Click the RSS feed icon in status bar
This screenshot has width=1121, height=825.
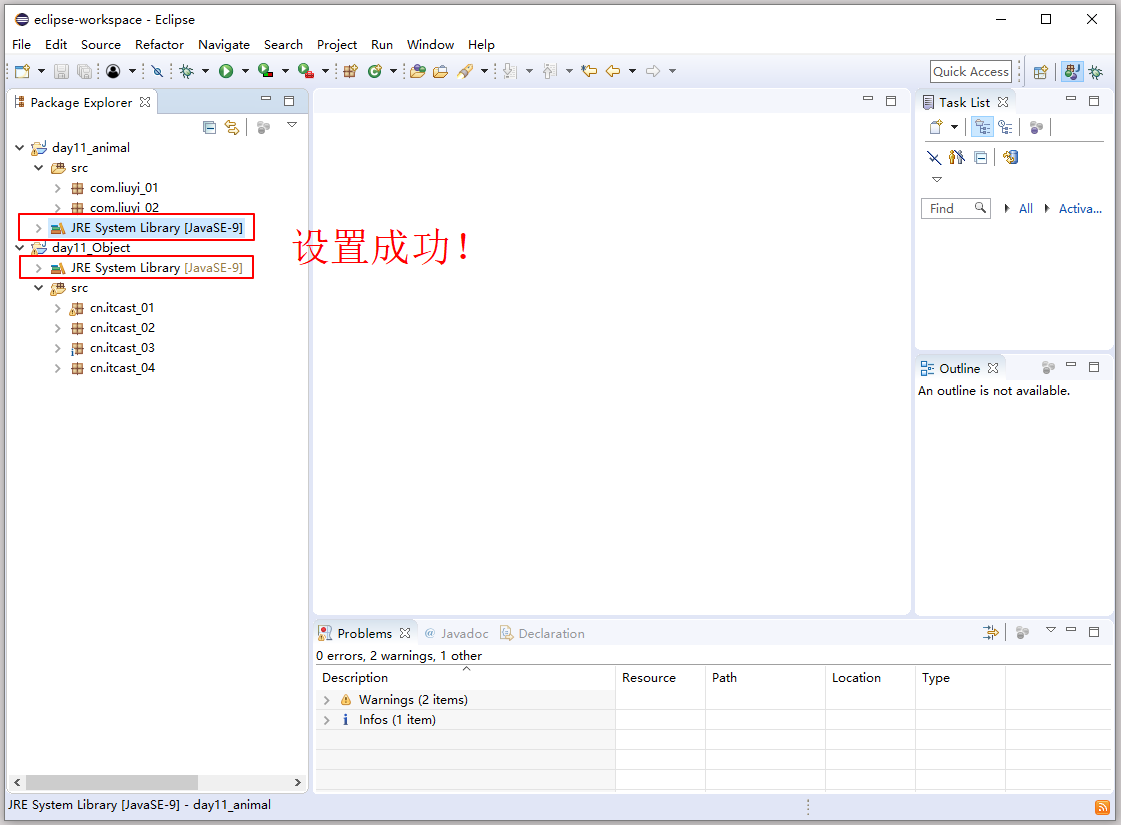[1102, 807]
